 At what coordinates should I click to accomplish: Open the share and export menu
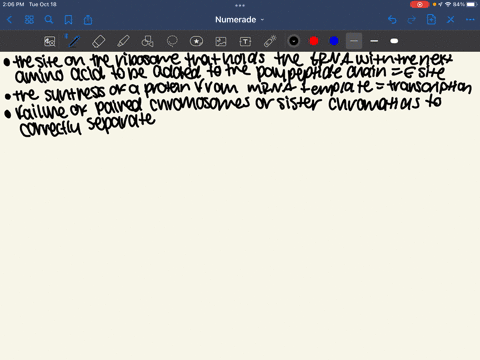click(x=88, y=20)
